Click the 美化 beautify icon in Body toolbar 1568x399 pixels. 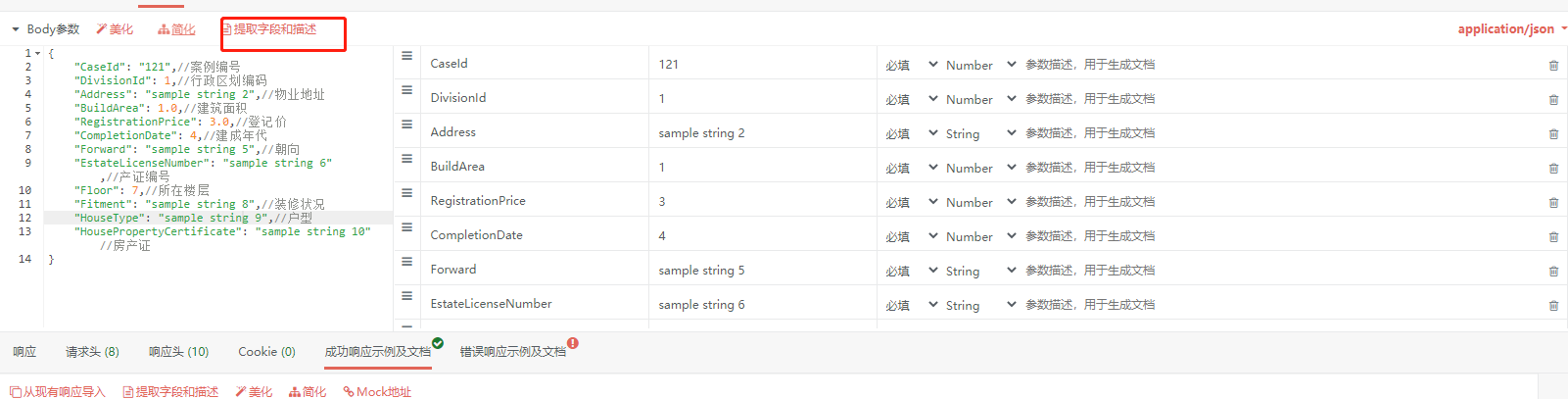tap(101, 29)
